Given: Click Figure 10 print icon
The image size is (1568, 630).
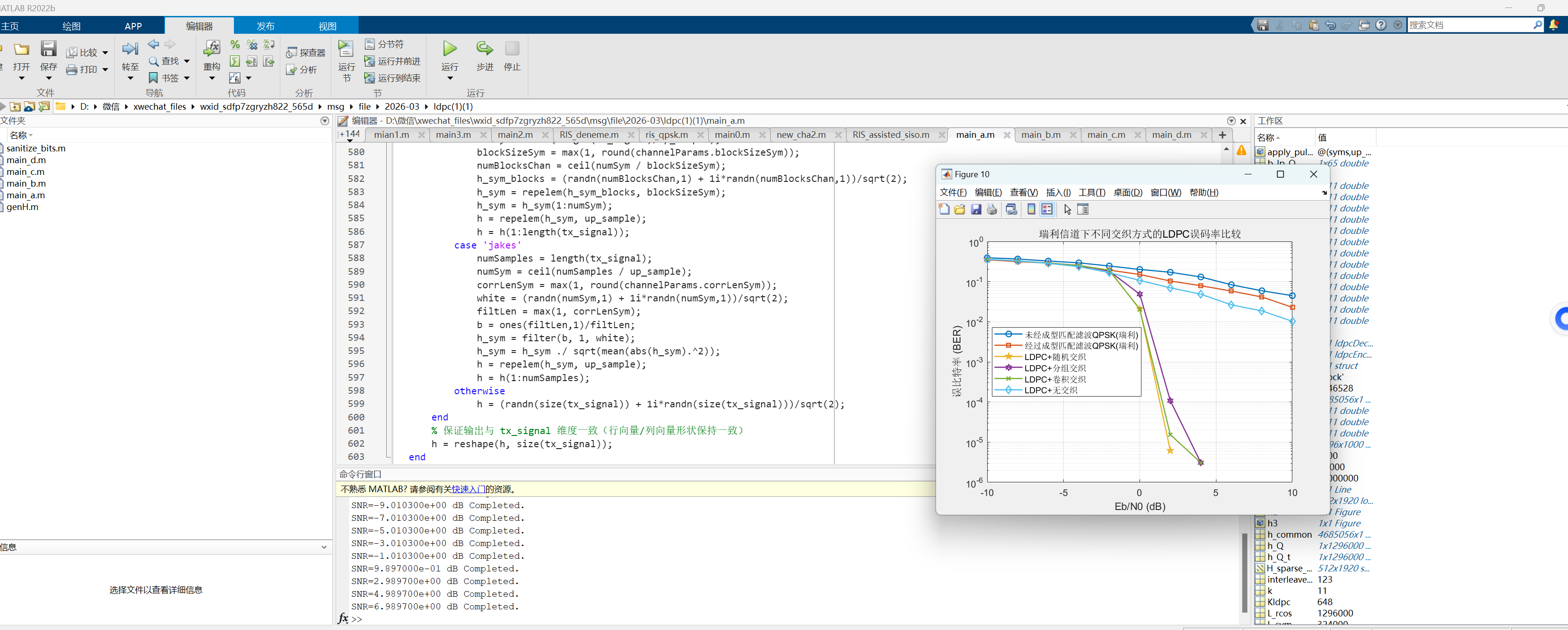Looking at the screenshot, I should 992,210.
